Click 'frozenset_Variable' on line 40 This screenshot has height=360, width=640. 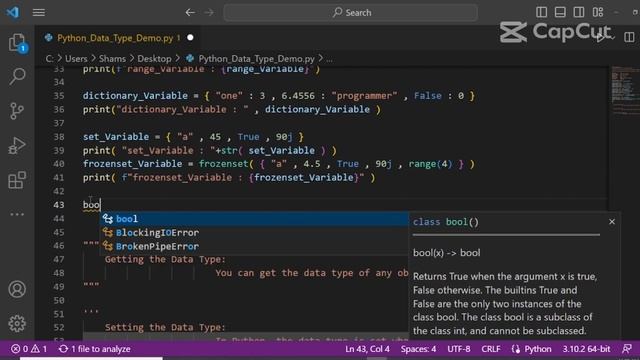[x=133, y=164]
